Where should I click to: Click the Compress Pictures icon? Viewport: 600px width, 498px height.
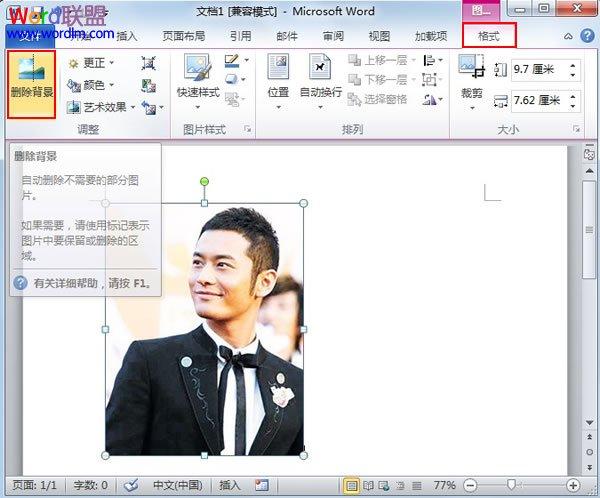[x=148, y=63]
